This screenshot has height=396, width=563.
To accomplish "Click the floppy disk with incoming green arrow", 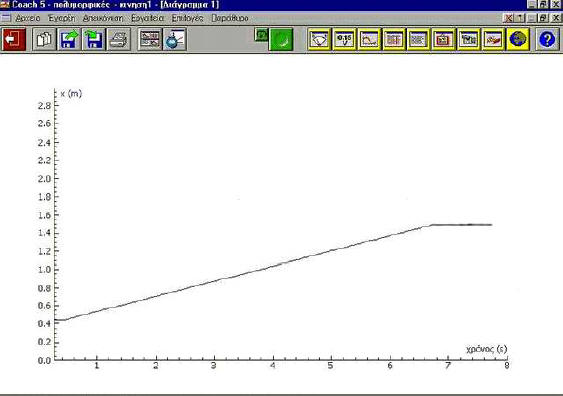I will point(94,39).
